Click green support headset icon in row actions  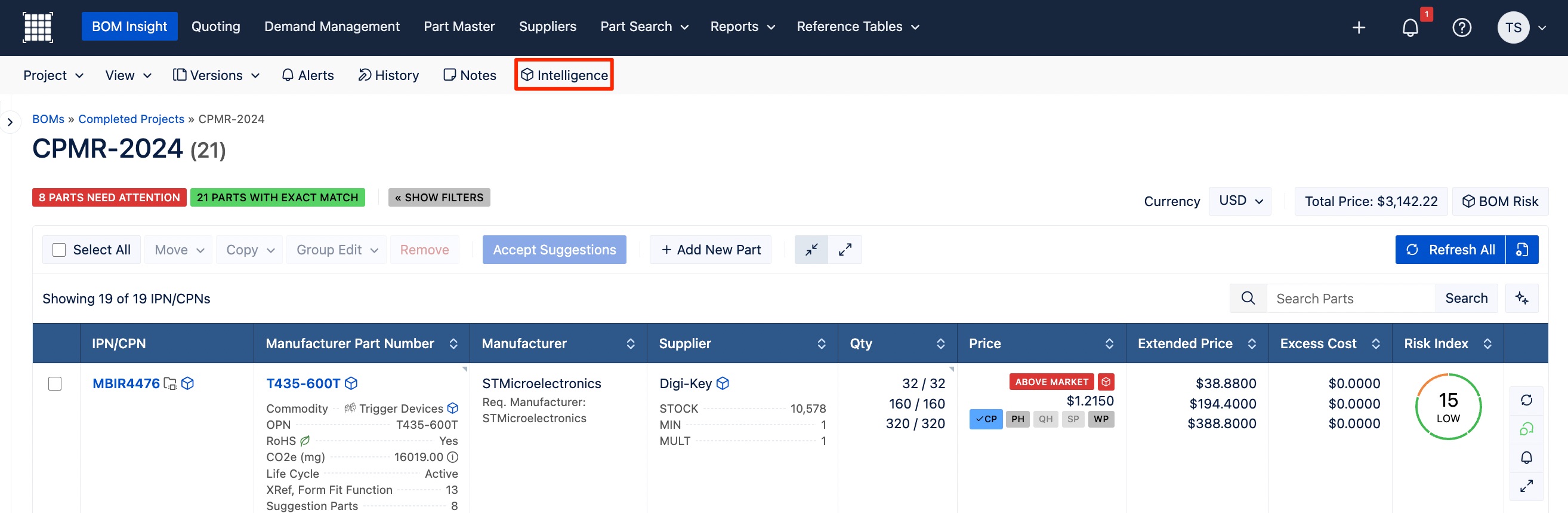pyautogui.click(x=1526, y=429)
